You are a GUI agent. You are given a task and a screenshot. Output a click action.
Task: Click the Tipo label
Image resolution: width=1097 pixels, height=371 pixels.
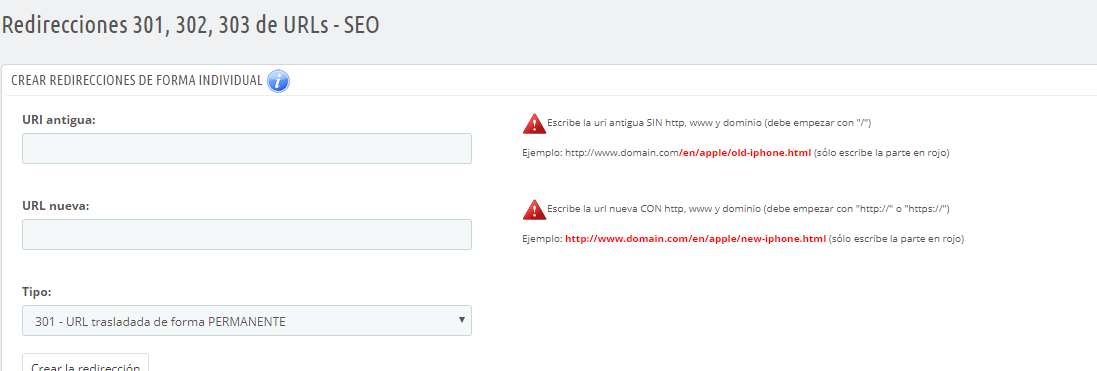pos(37,292)
